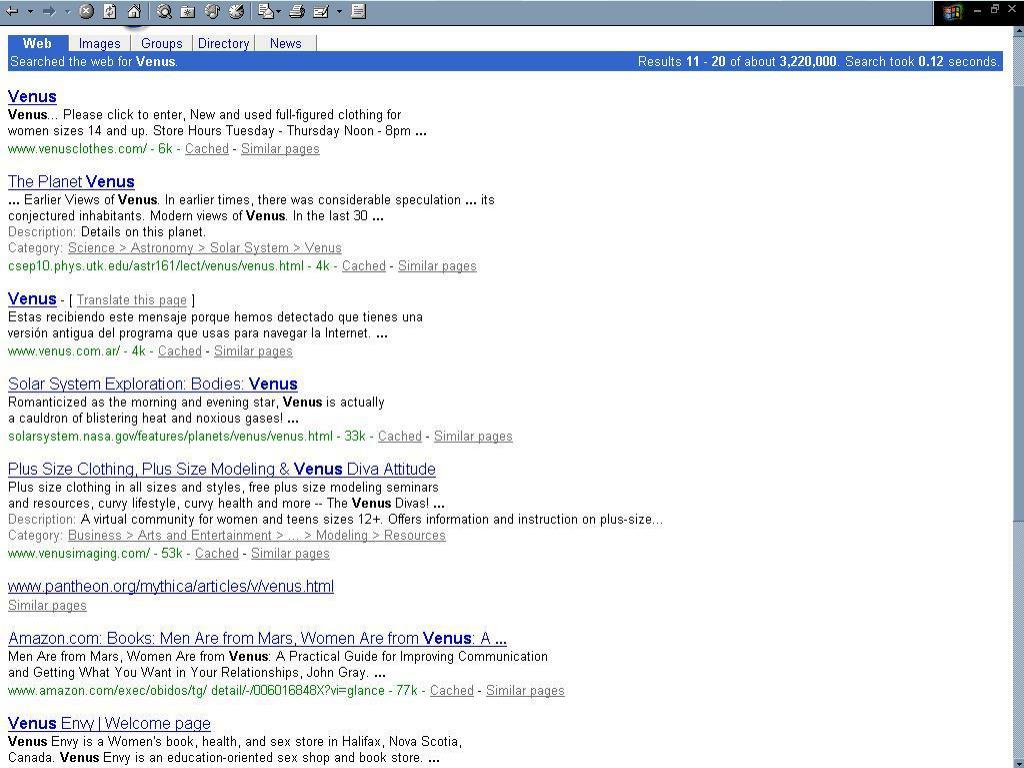Open Similar pages under pantheon.org result
The image size is (1024, 768).
pyautogui.click(x=47, y=606)
